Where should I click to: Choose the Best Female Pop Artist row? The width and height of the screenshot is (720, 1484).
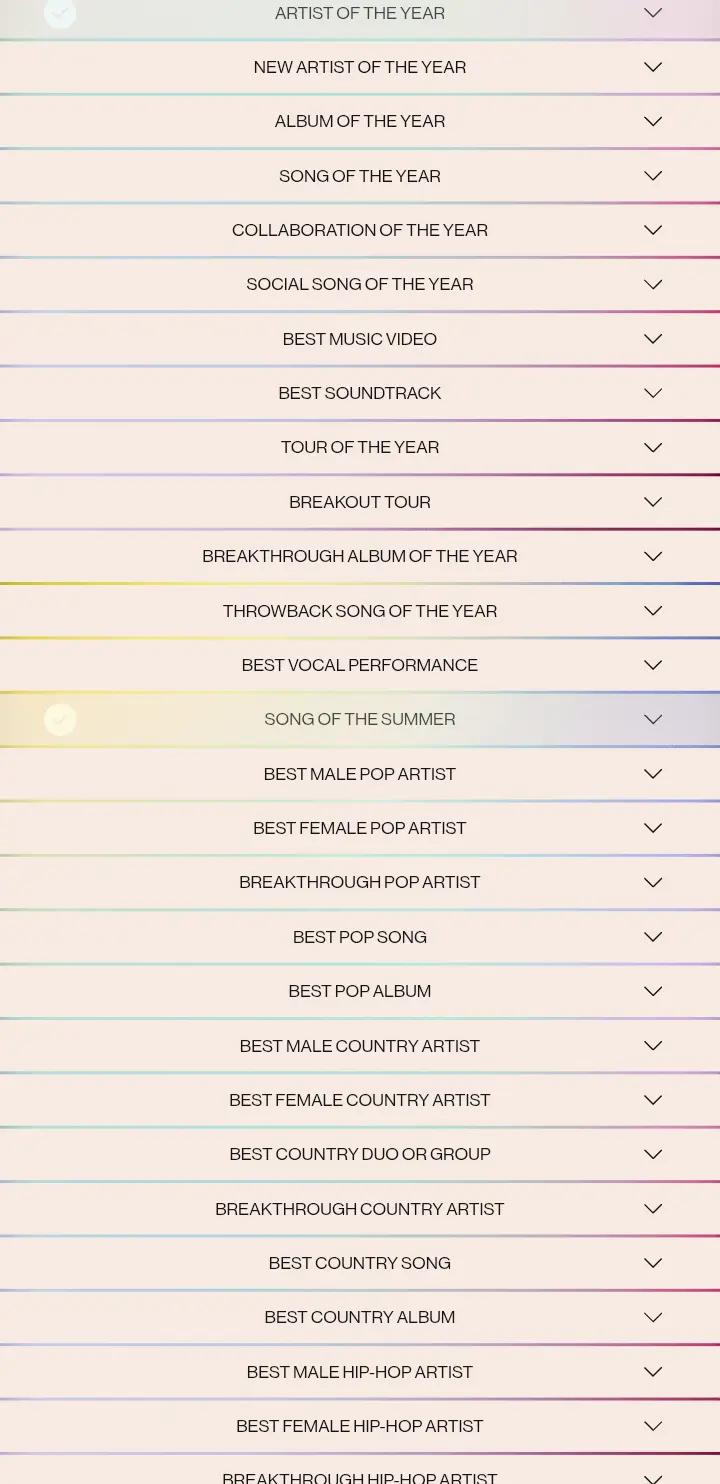360,828
